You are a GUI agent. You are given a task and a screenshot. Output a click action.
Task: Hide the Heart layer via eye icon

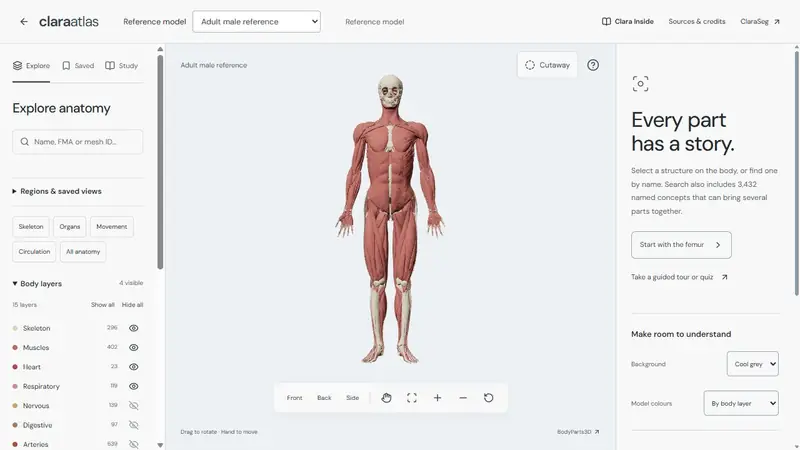click(134, 367)
